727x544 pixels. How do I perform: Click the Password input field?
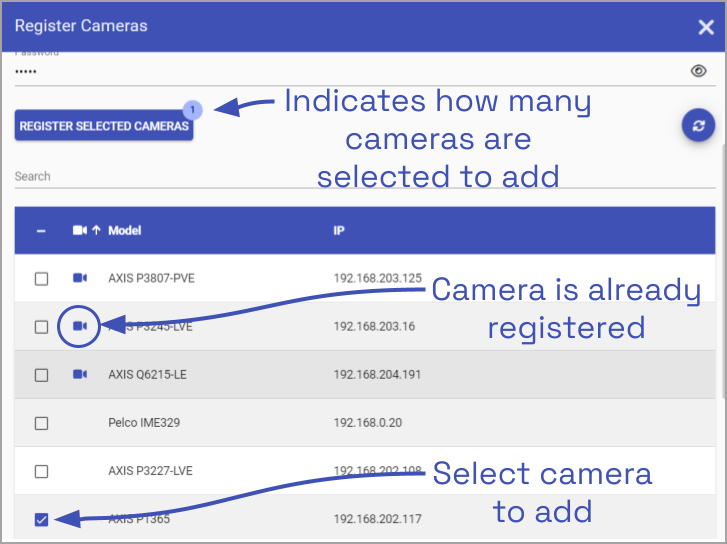pos(340,72)
